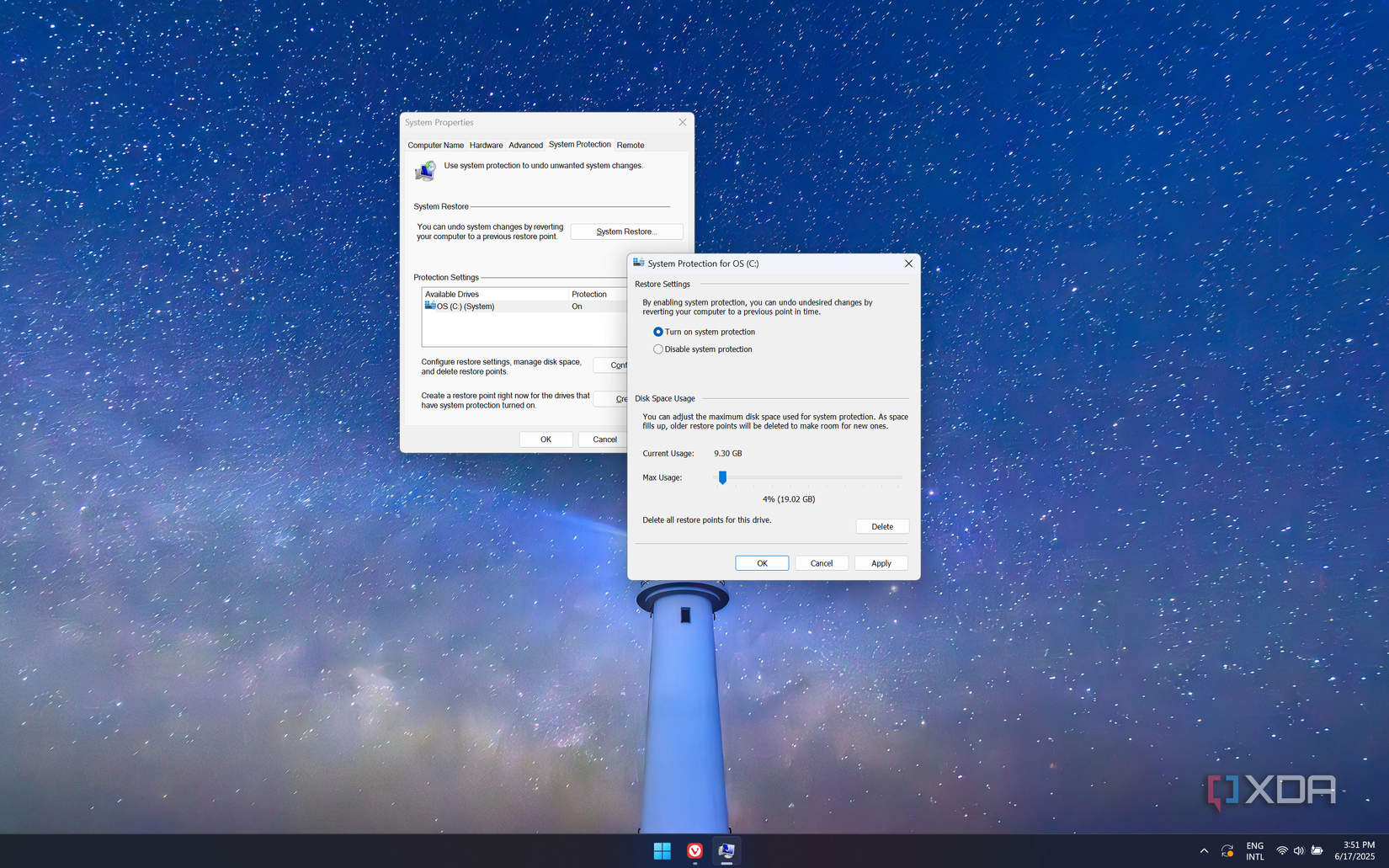Image resolution: width=1389 pixels, height=868 pixels.
Task: Open the Windows Start menu
Action: click(x=663, y=850)
